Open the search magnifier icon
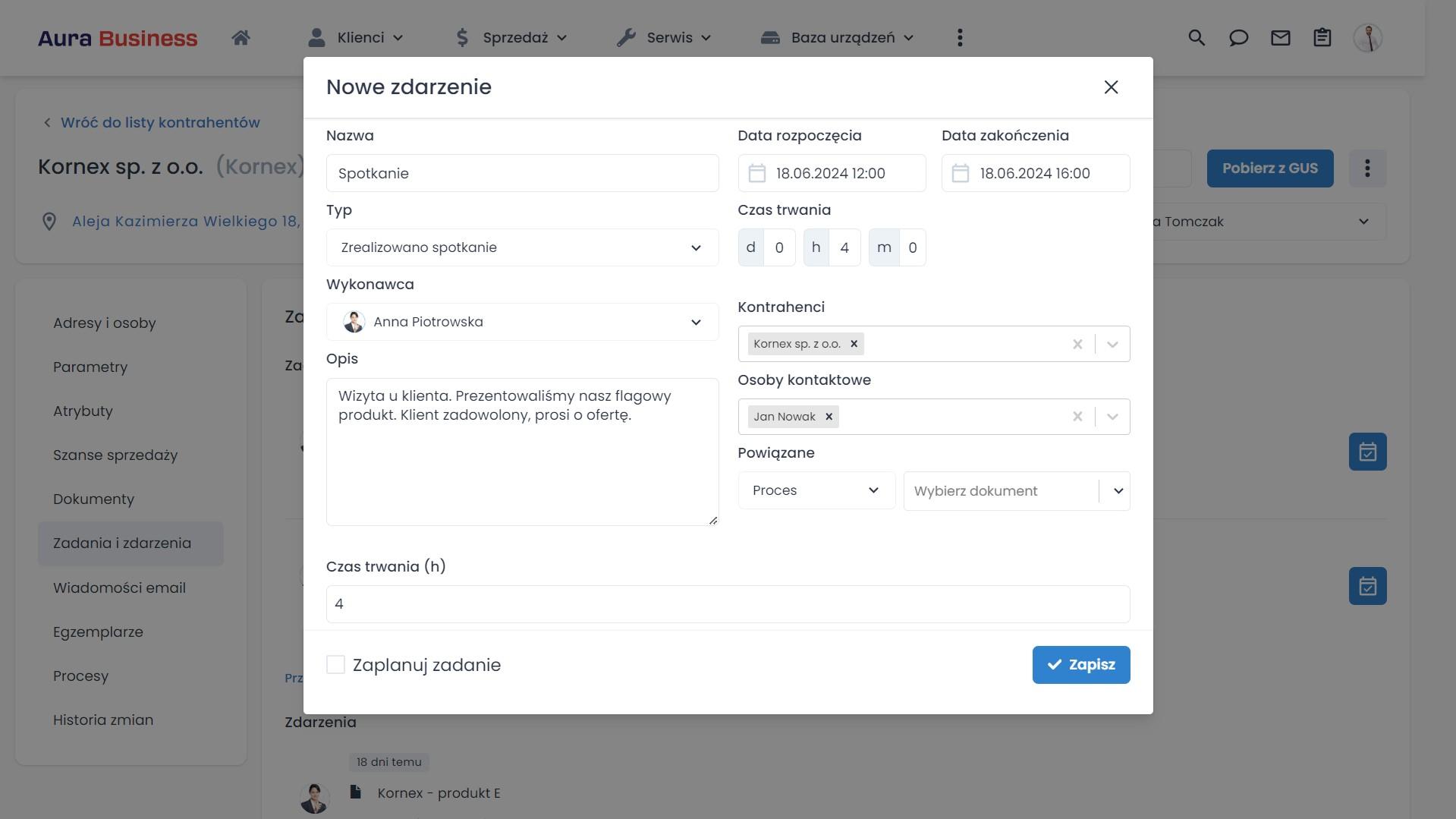This screenshot has height=819, width=1456. pyautogui.click(x=1197, y=37)
